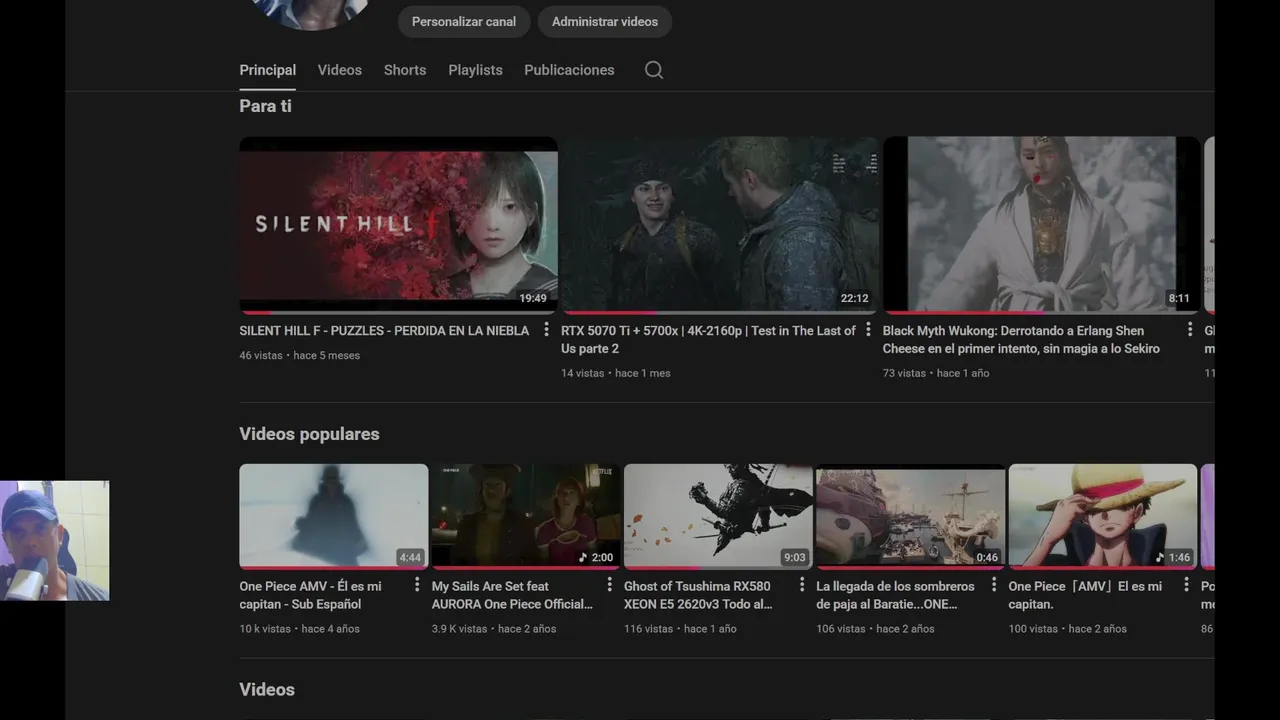The width and height of the screenshot is (1280, 720).
Task: Play the 4:44 One Piece AMV thumbnail
Action: click(334, 516)
